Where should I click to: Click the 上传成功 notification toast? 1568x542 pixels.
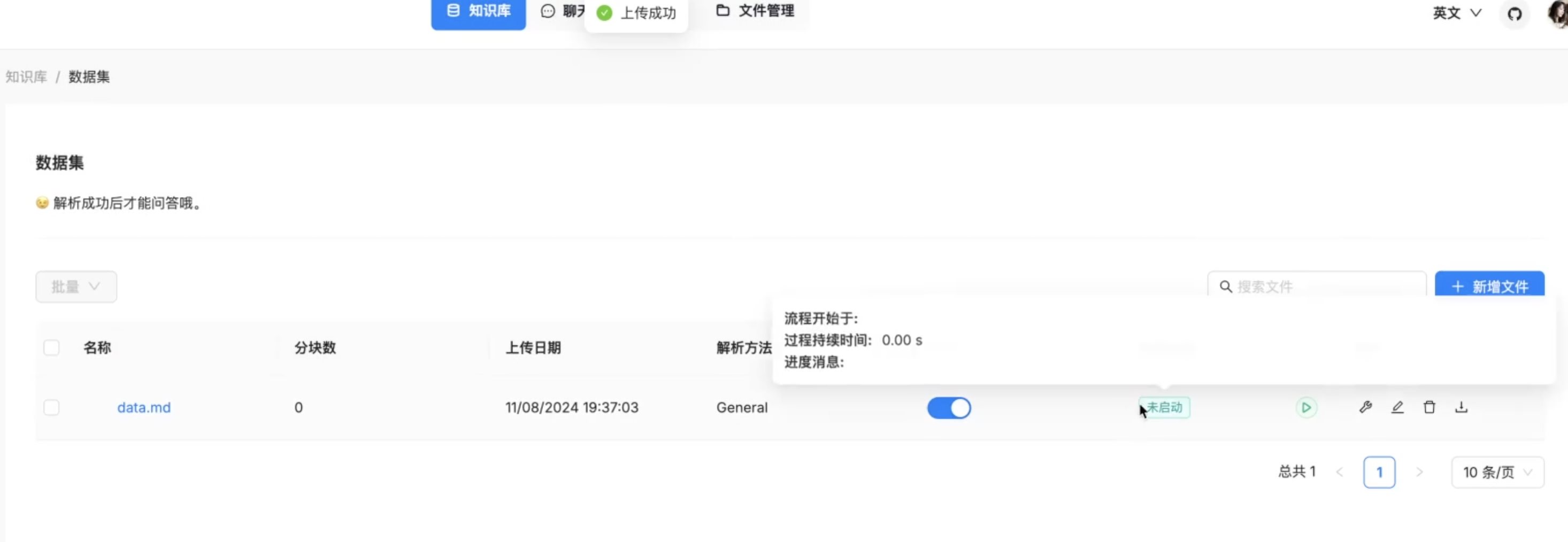pyautogui.click(x=636, y=13)
